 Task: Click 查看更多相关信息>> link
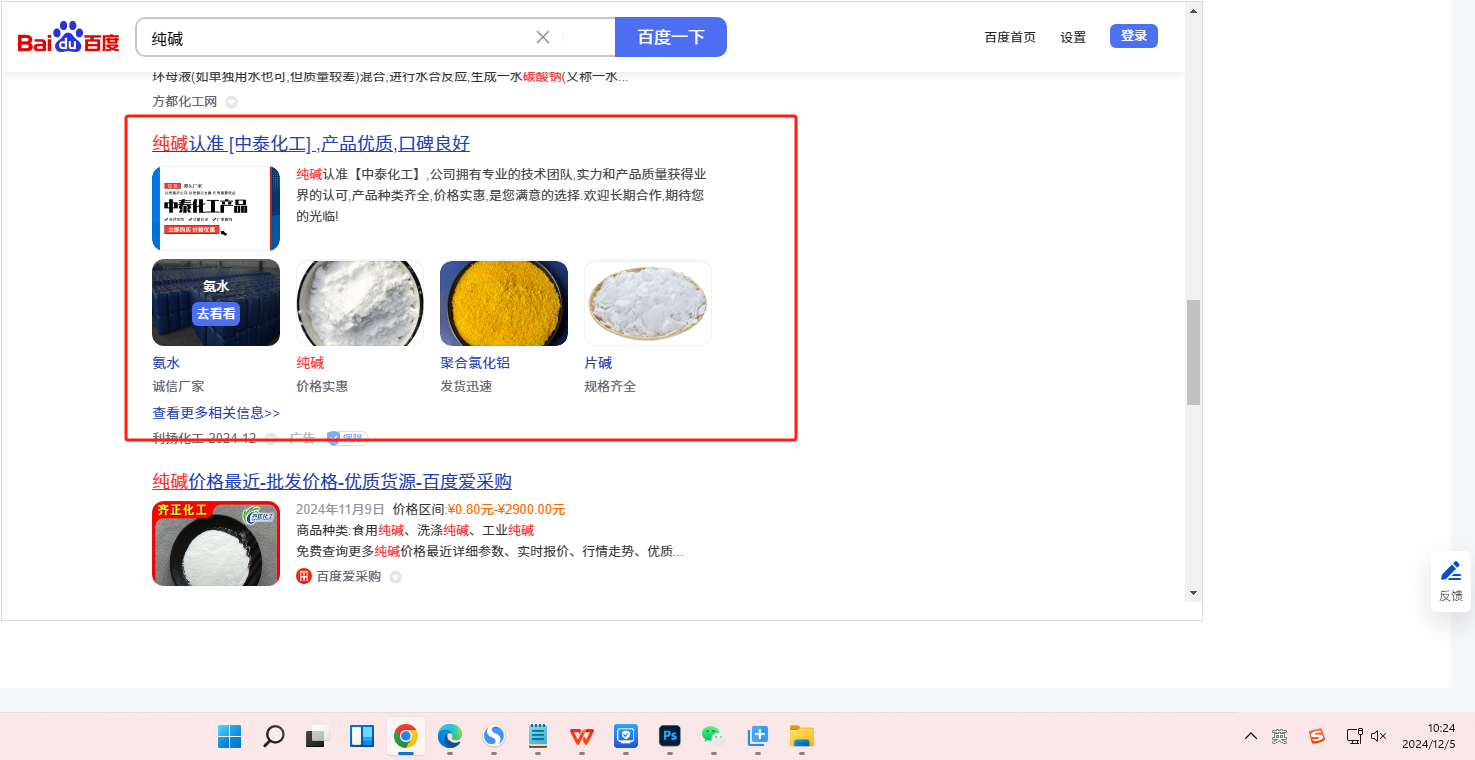pos(216,413)
